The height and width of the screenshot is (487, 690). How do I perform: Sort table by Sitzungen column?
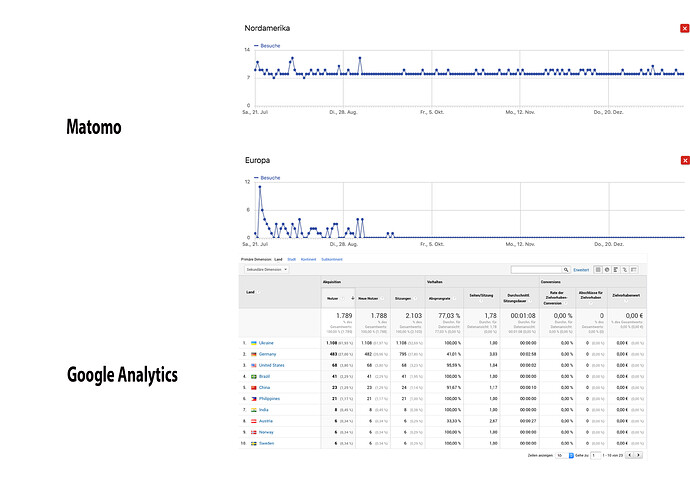tap(403, 298)
